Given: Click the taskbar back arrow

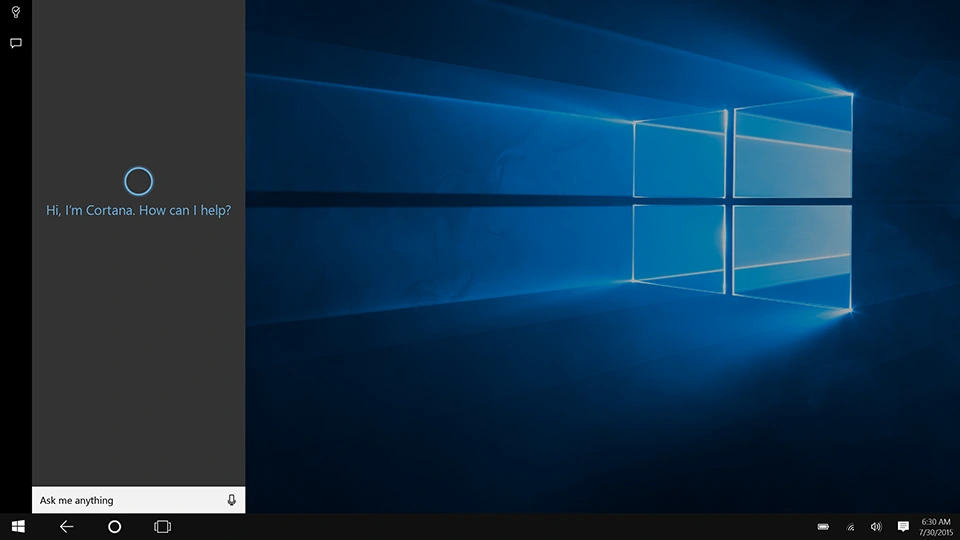Looking at the screenshot, I should (66, 527).
